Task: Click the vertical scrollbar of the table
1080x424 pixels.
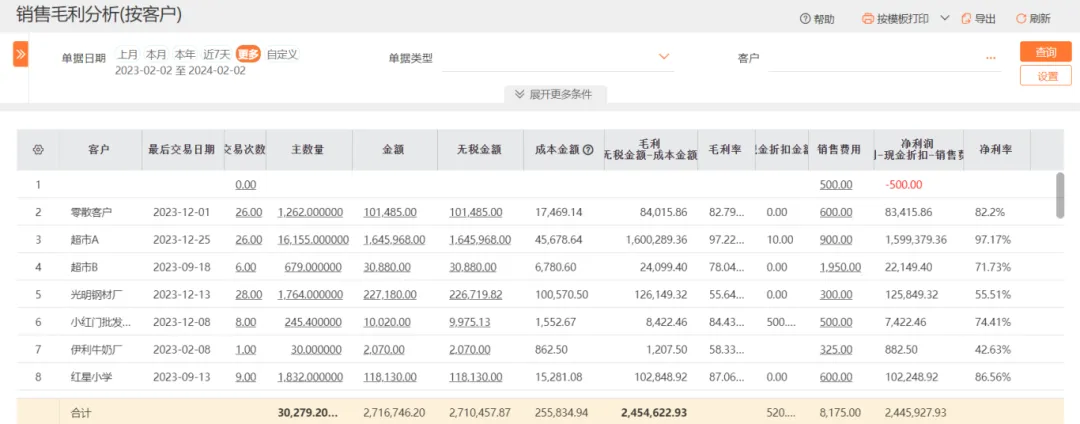Action: coord(1061,196)
